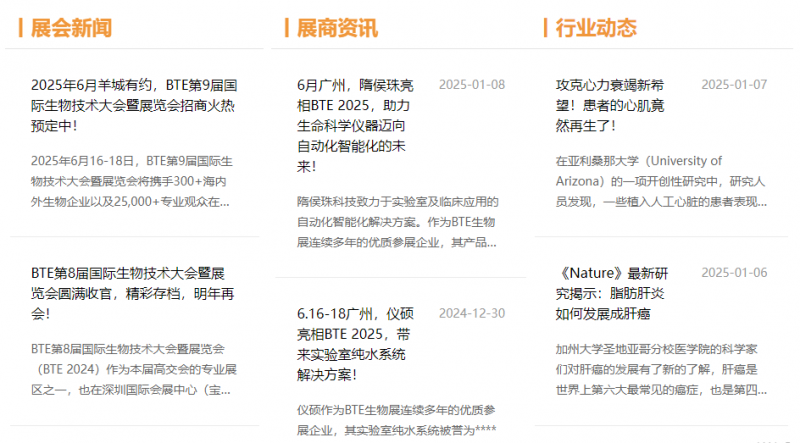Image resolution: width=800 pixels, height=443 pixels.
Task: Click the date 2025-01-06
Action: tap(734, 273)
